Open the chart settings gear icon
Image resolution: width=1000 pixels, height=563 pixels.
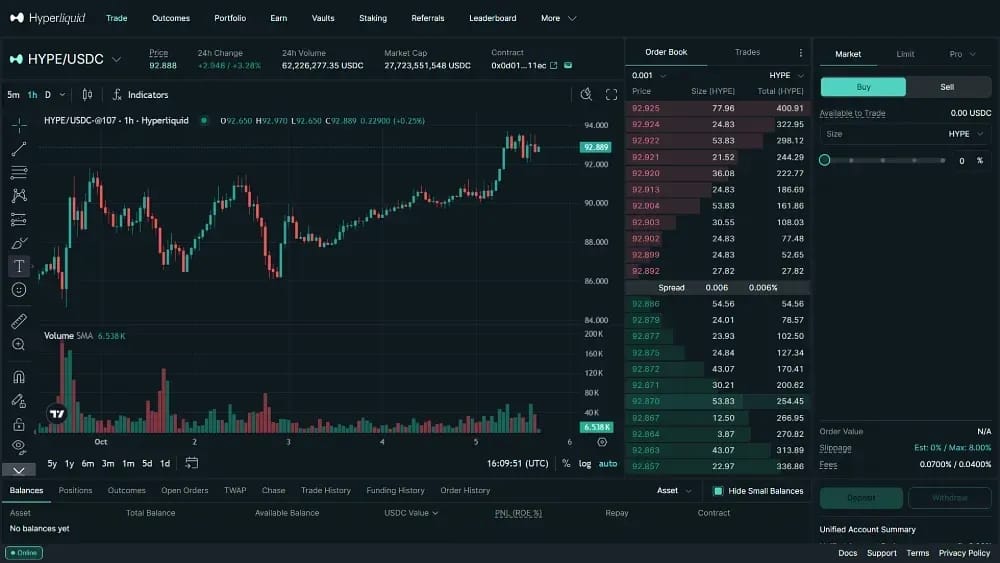[602, 442]
